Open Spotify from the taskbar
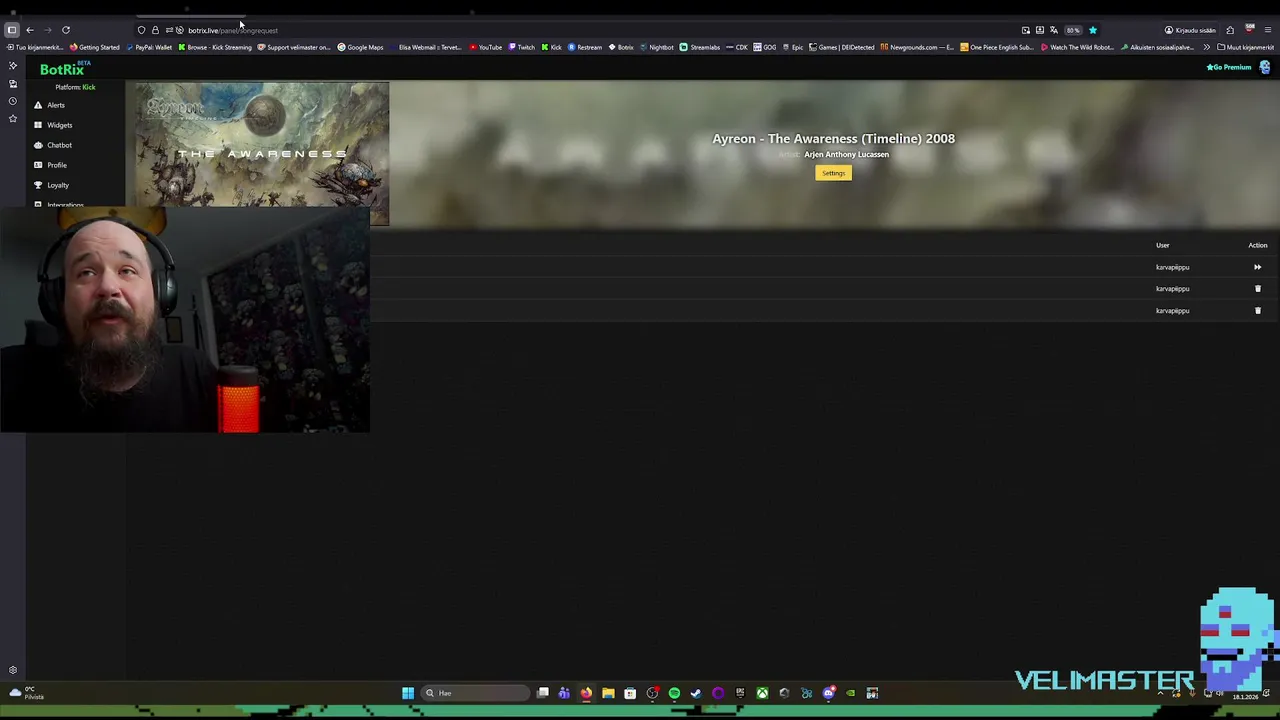Image resolution: width=1280 pixels, height=720 pixels. (674, 693)
